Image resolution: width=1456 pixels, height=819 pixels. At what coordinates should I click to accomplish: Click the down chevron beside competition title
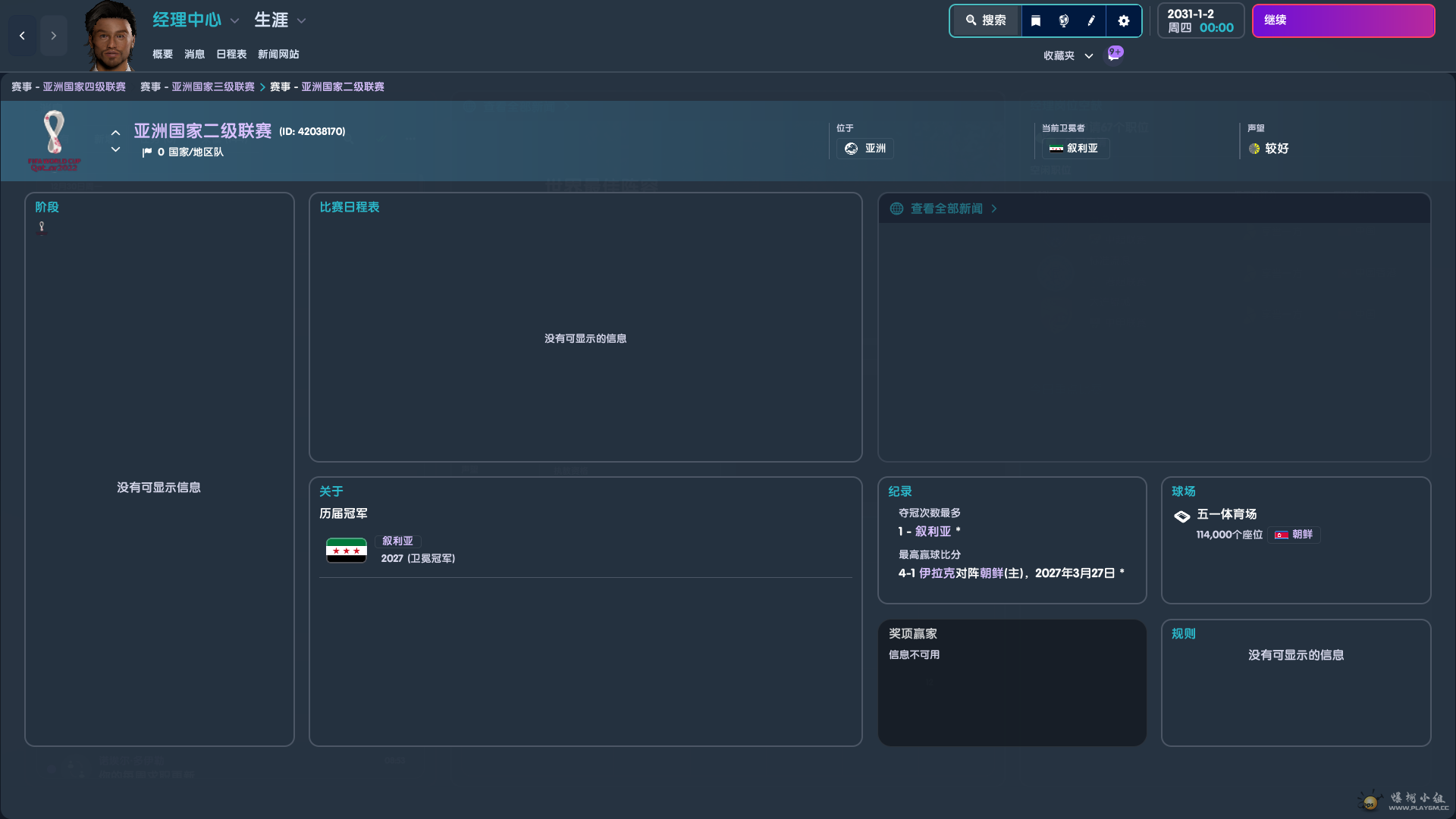(115, 149)
